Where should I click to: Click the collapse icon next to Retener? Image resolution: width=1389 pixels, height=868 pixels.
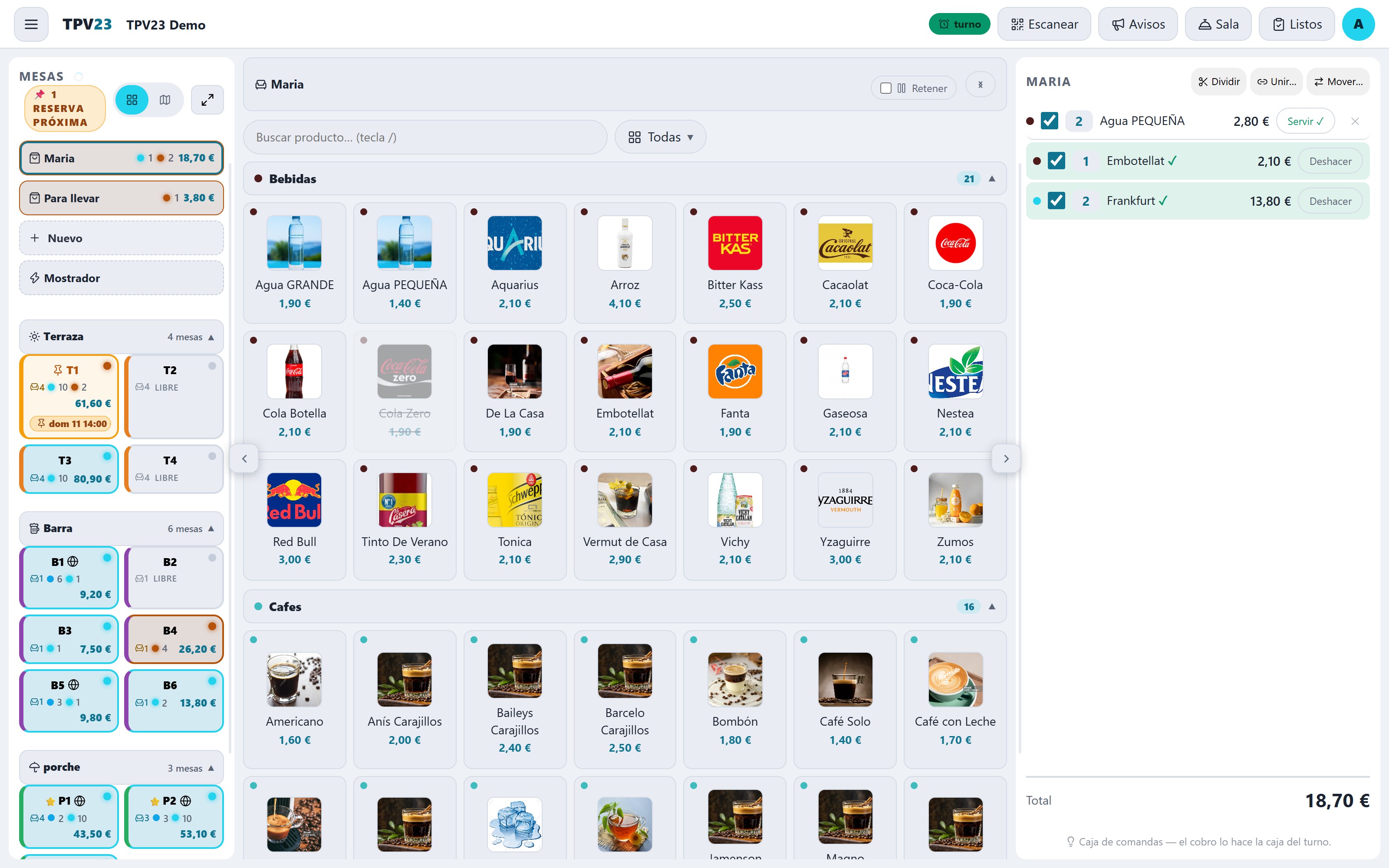pos(981,84)
